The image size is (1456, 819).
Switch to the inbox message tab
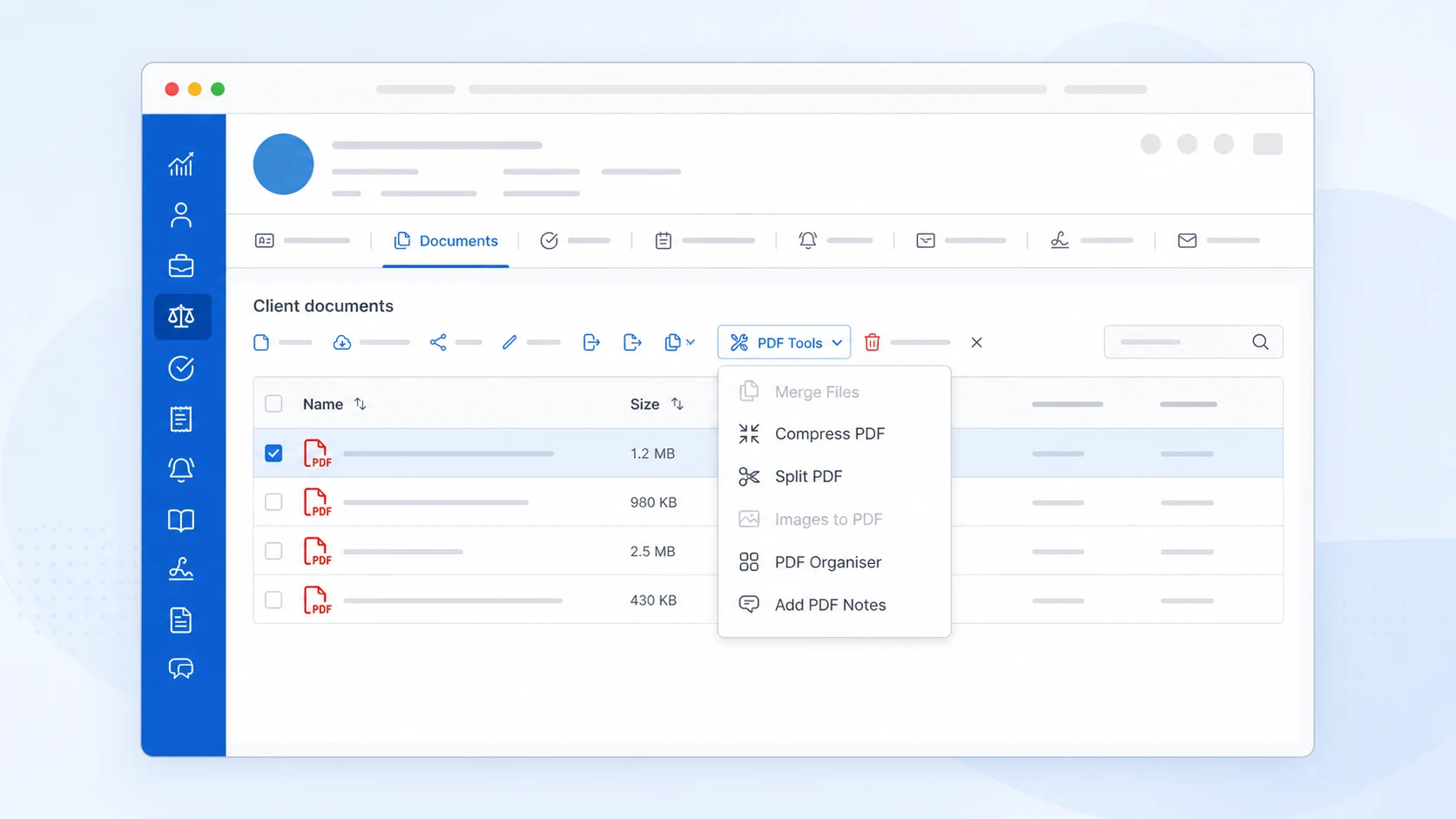[x=961, y=240]
